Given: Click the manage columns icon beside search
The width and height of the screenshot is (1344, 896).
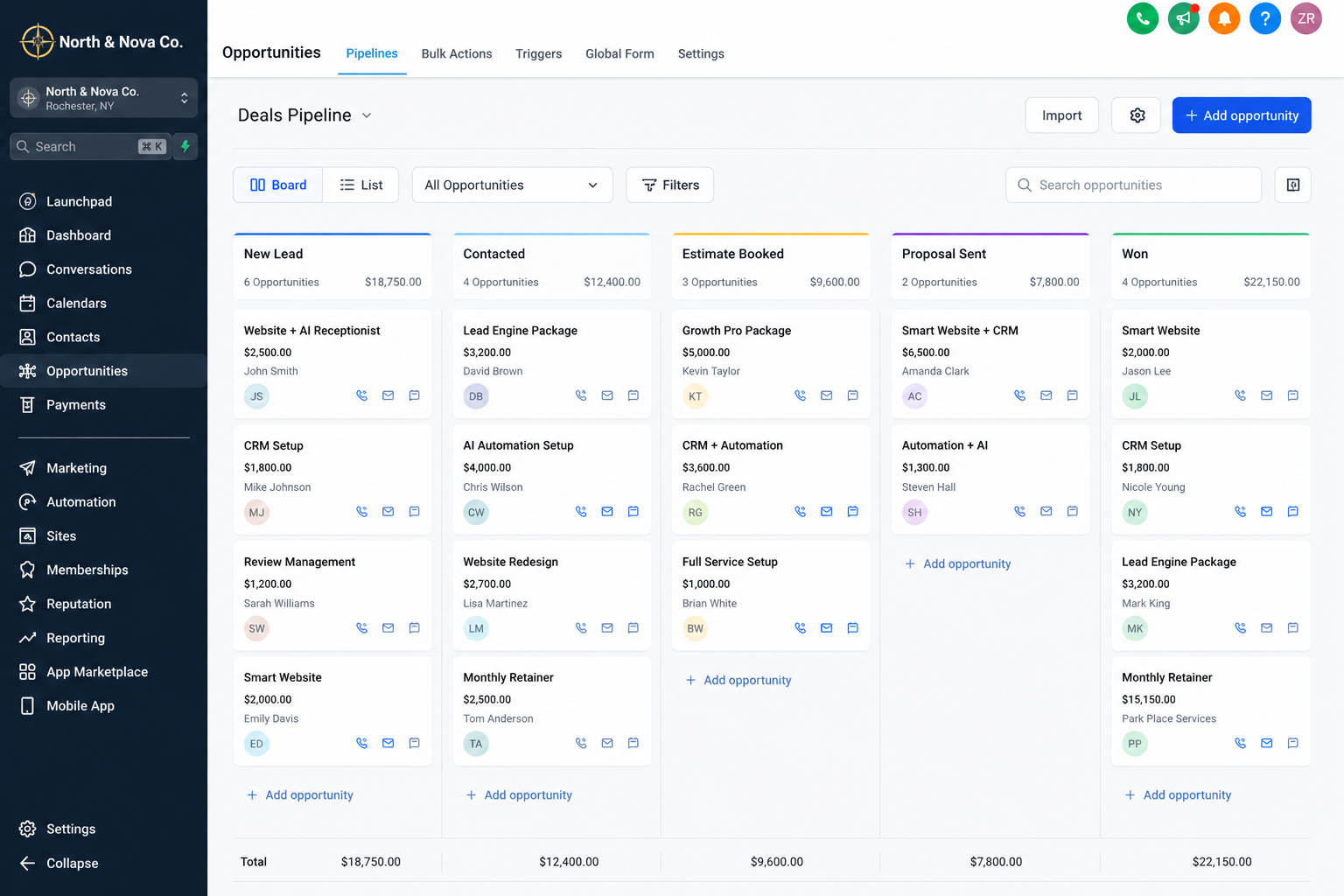Looking at the screenshot, I should click(1293, 185).
